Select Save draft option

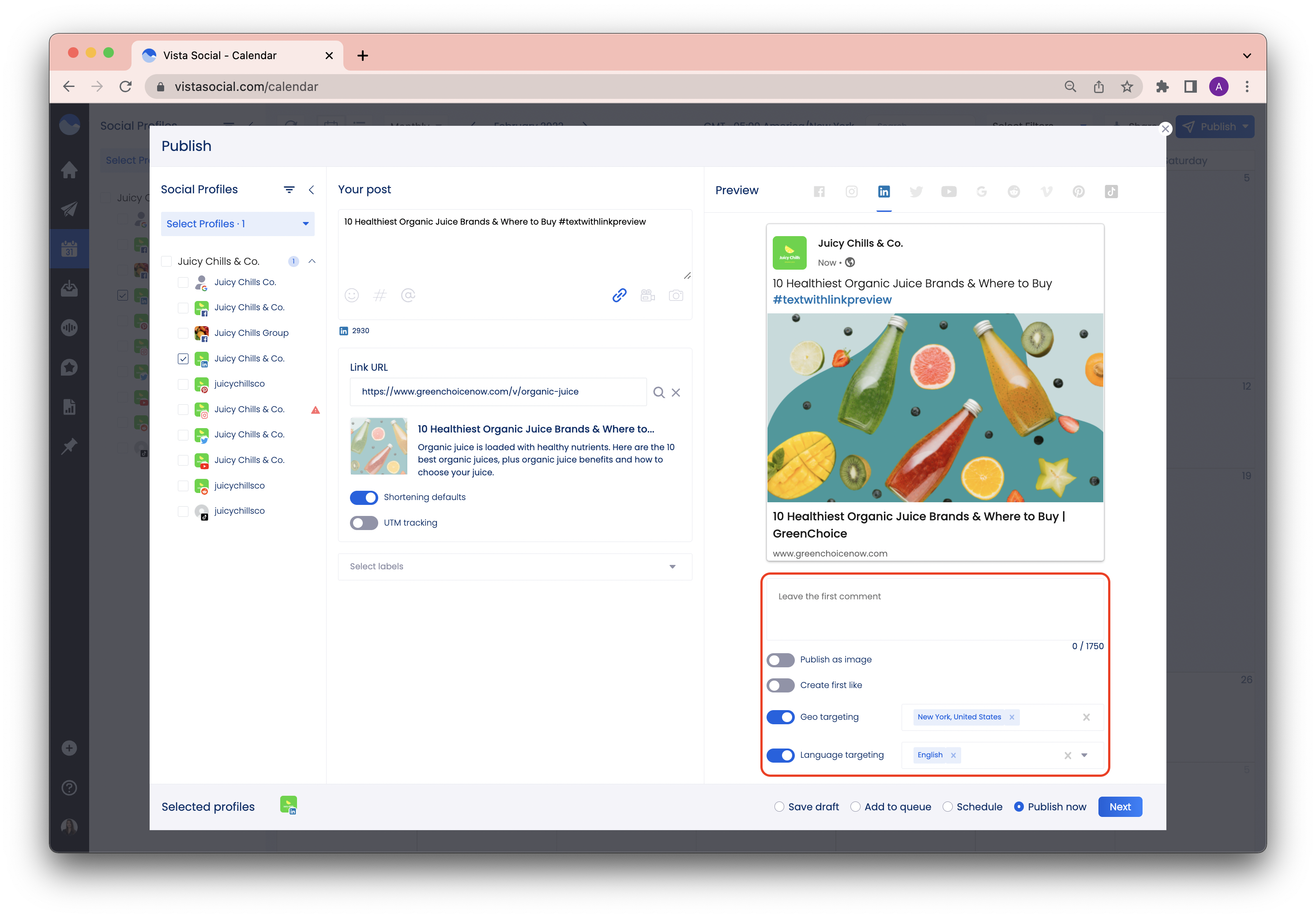pos(779,807)
